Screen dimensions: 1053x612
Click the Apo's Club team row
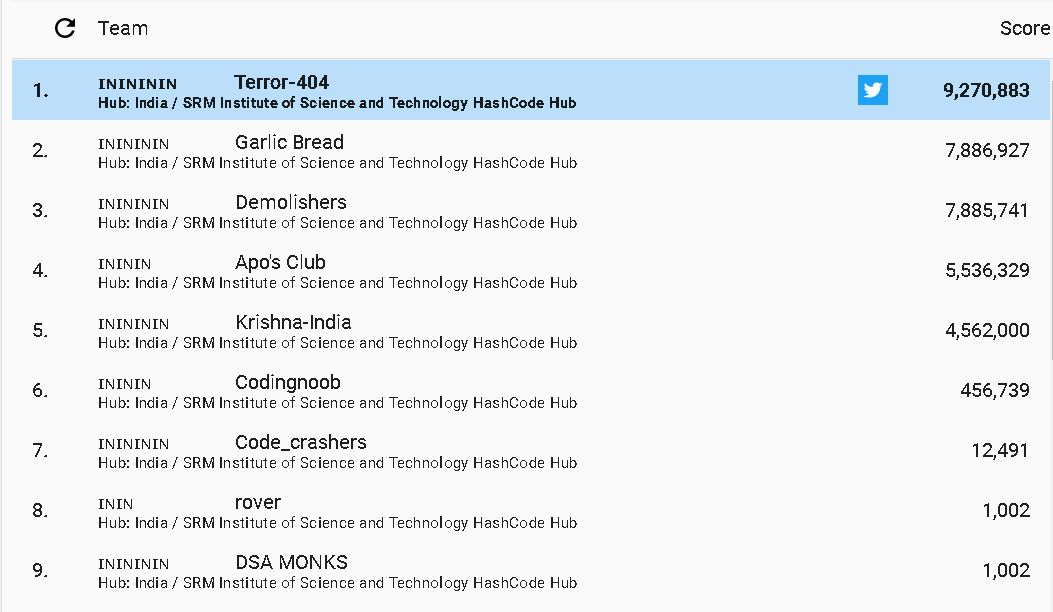(531, 271)
